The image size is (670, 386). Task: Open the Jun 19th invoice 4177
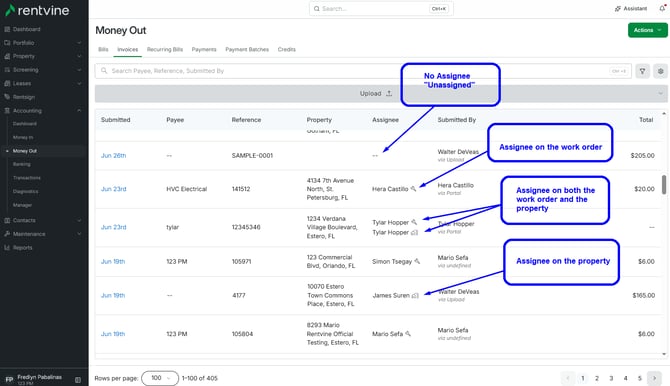pos(113,295)
